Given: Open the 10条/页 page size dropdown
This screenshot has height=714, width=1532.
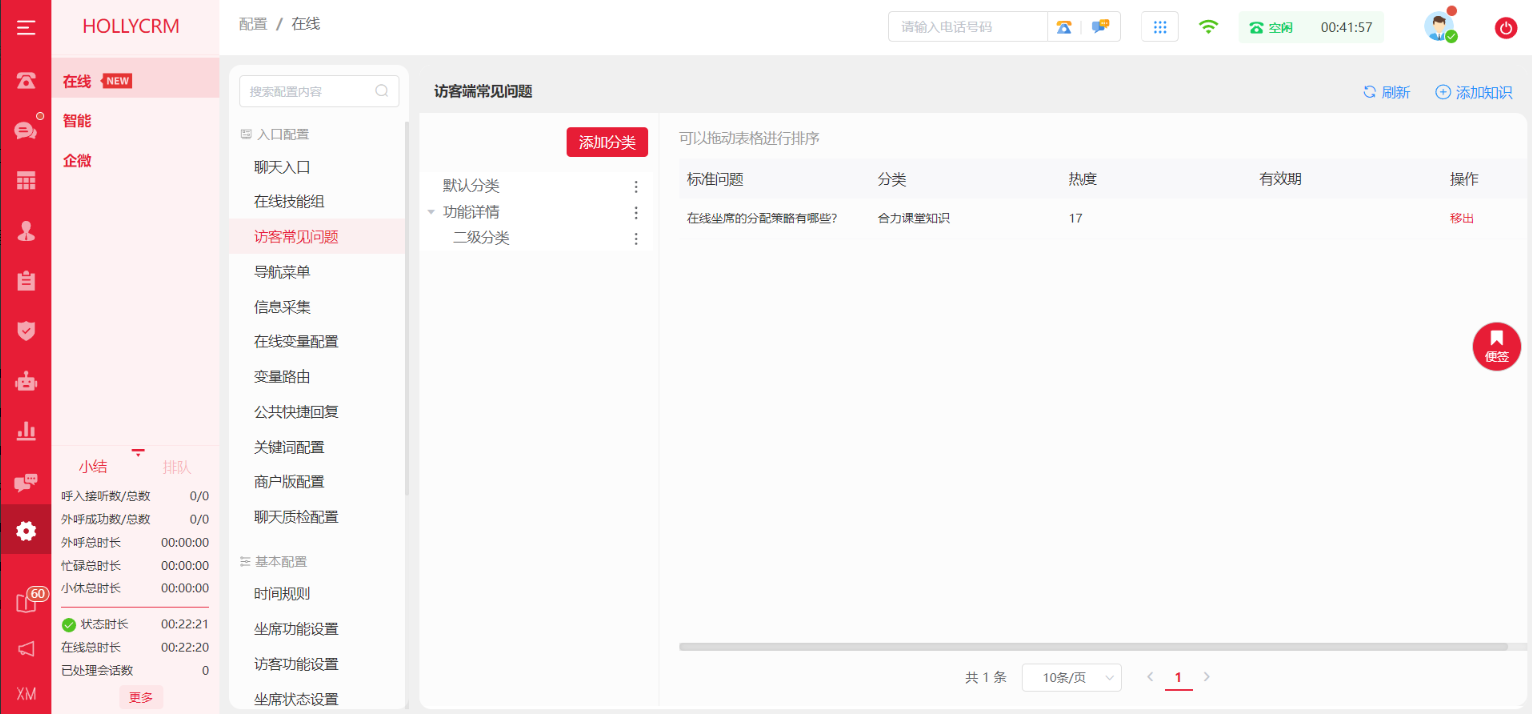Looking at the screenshot, I should tap(1072, 677).
